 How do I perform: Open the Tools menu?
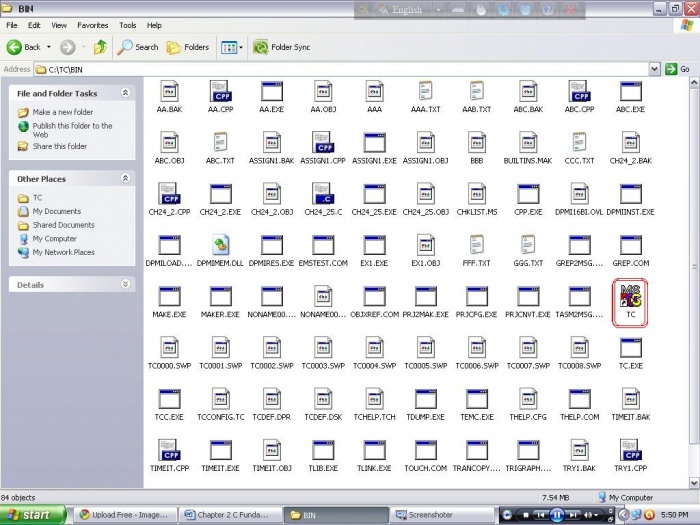pyautogui.click(x=128, y=25)
